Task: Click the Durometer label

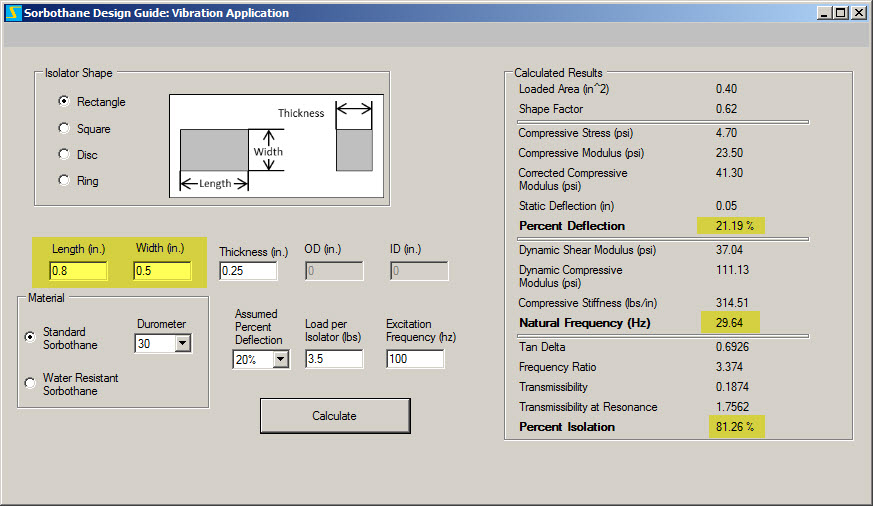Action: [161, 324]
